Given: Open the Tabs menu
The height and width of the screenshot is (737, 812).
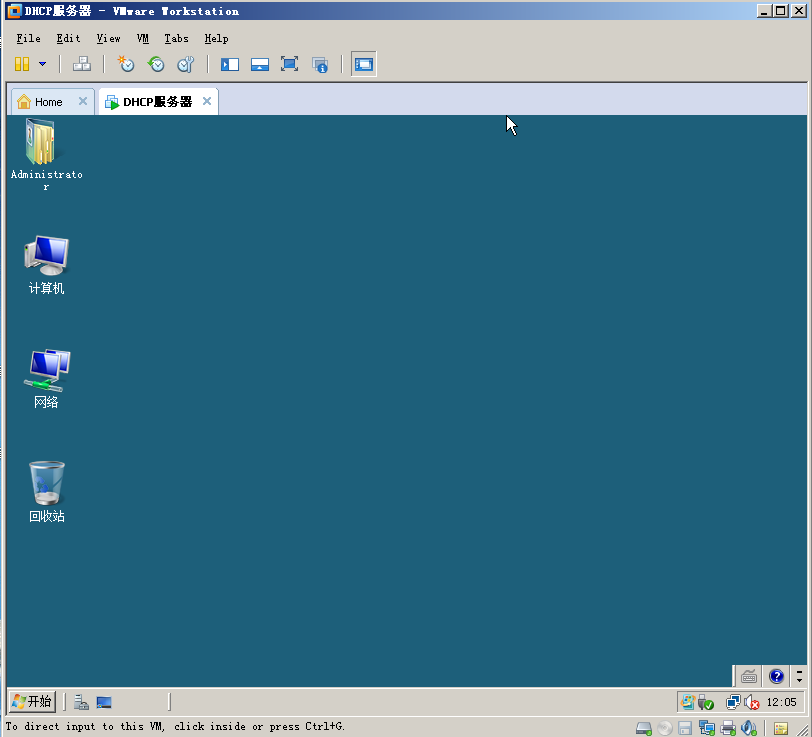Looking at the screenshot, I should pos(176,38).
